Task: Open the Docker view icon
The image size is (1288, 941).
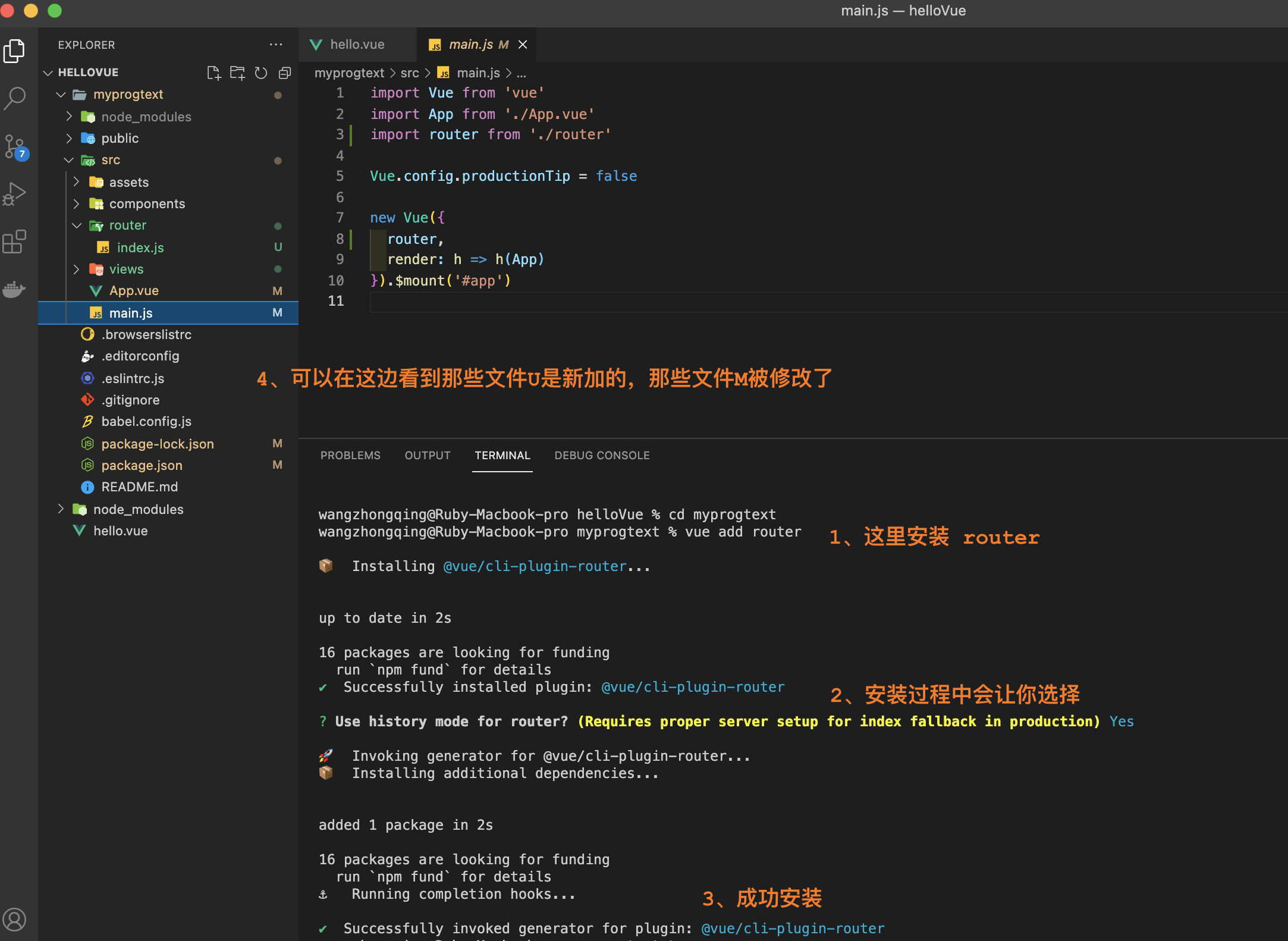Action: point(15,290)
